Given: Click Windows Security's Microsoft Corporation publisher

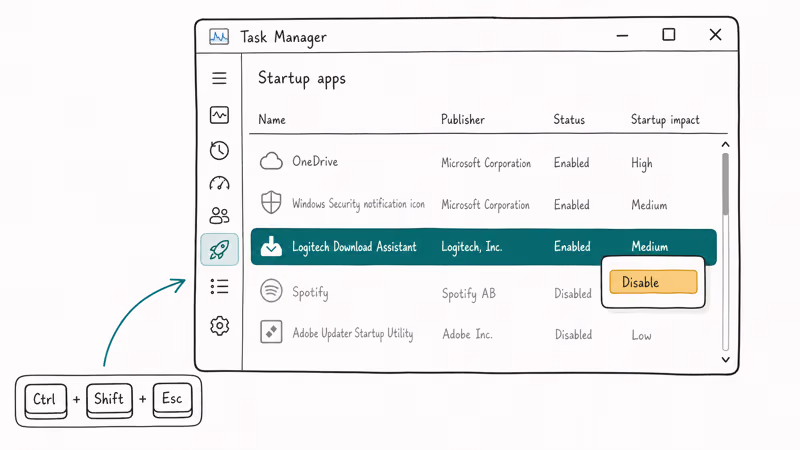Looking at the screenshot, I should [x=485, y=205].
